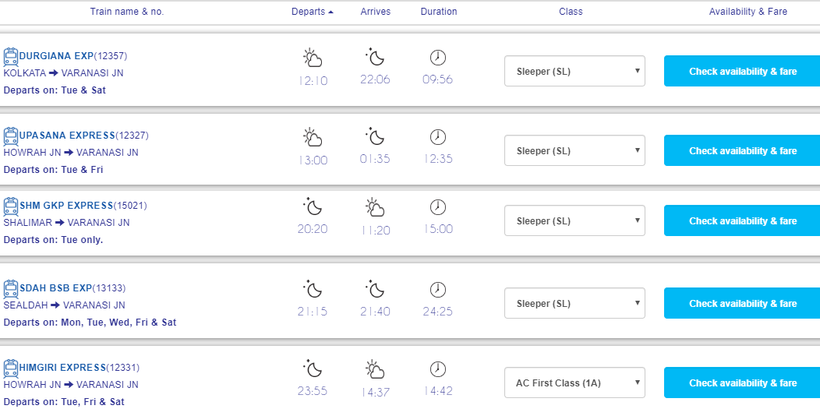Sort by Duration column header

438,12
